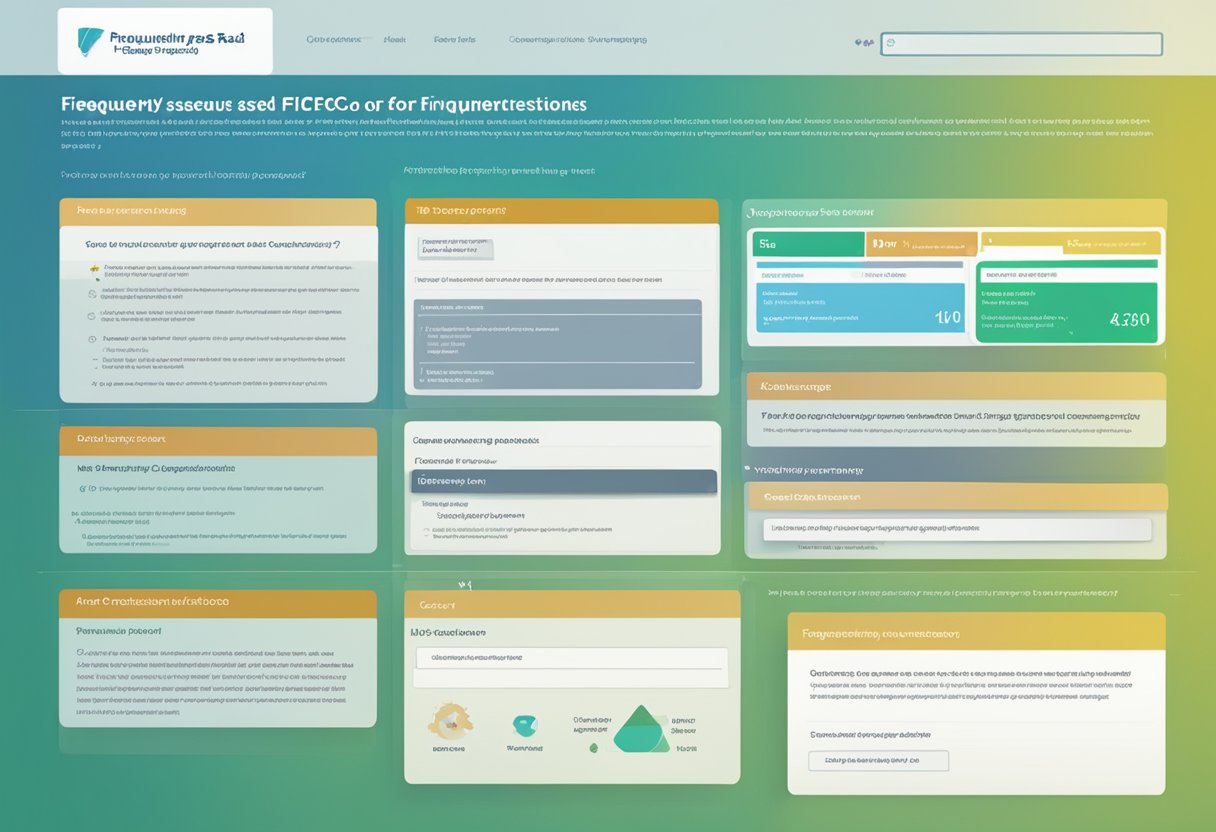Open the orange tab in the stats panel
Screen dimensions: 1216x832
point(921,244)
